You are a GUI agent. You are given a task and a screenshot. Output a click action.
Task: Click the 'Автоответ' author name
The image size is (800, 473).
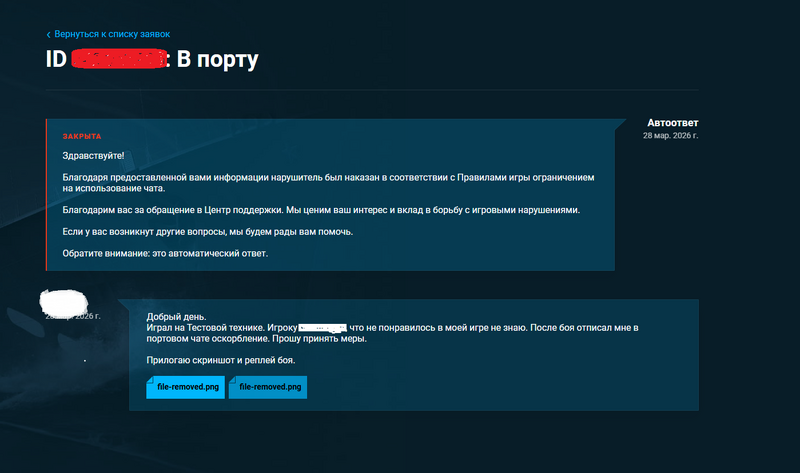pos(672,123)
